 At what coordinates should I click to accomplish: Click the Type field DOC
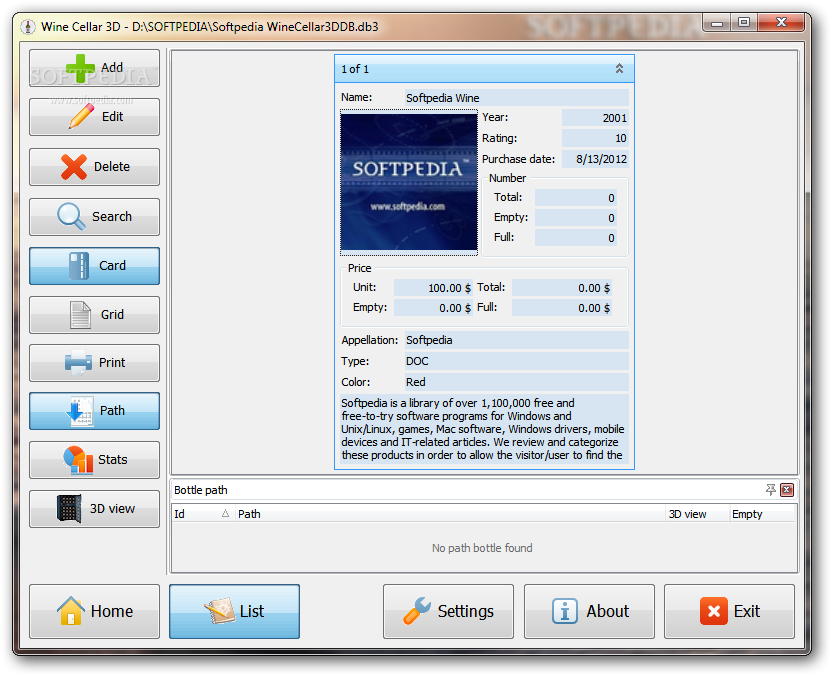(x=517, y=361)
